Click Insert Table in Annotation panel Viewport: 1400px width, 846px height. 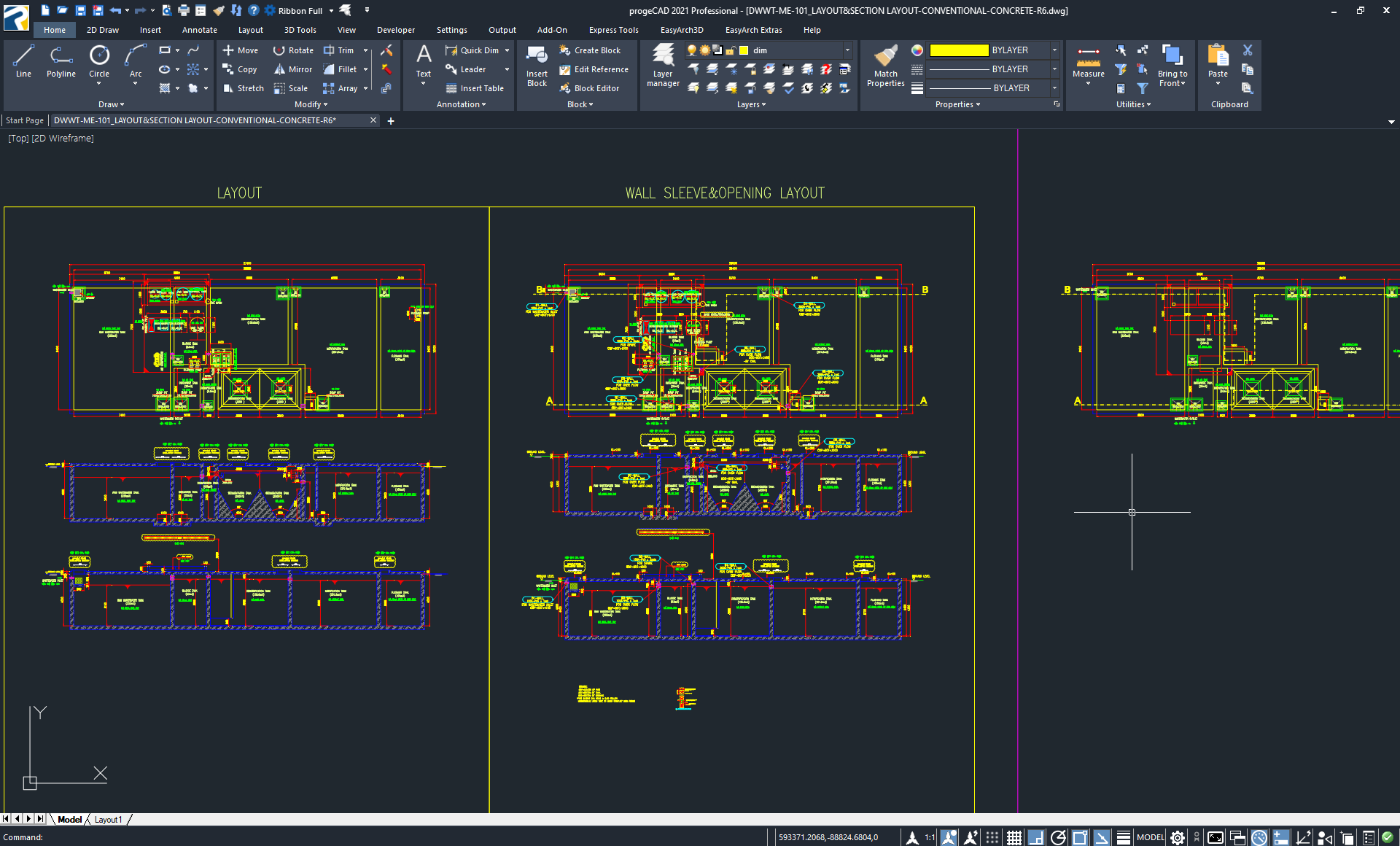click(x=475, y=88)
